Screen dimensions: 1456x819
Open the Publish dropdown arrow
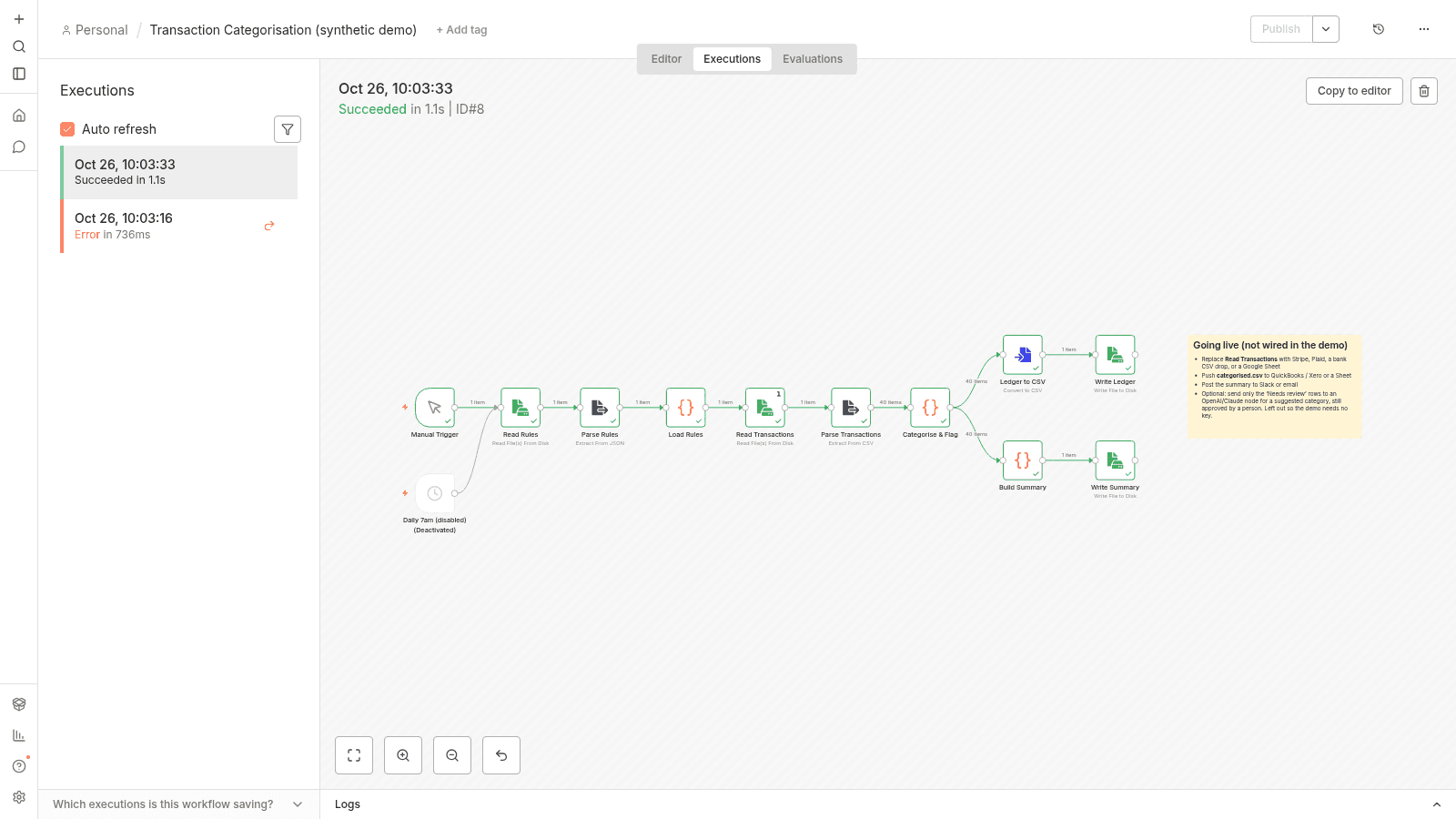(x=1326, y=29)
